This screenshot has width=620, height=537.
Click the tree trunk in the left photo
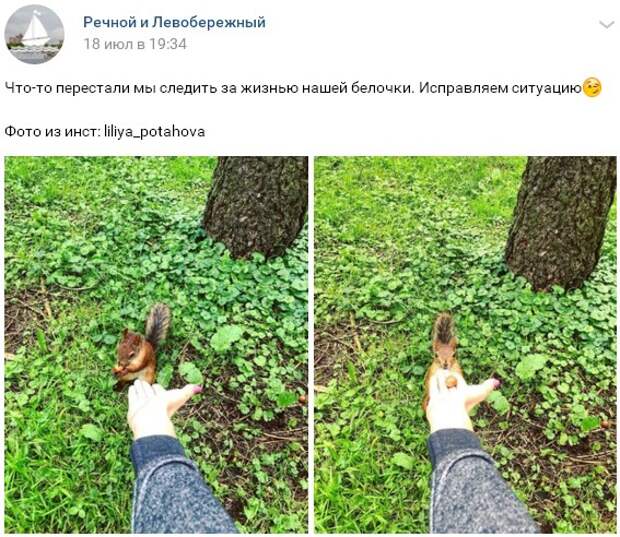coord(256,206)
